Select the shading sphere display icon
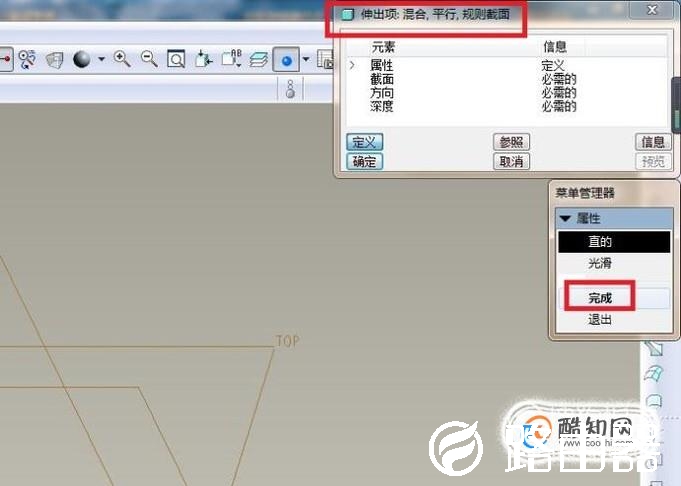 pos(82,59)
